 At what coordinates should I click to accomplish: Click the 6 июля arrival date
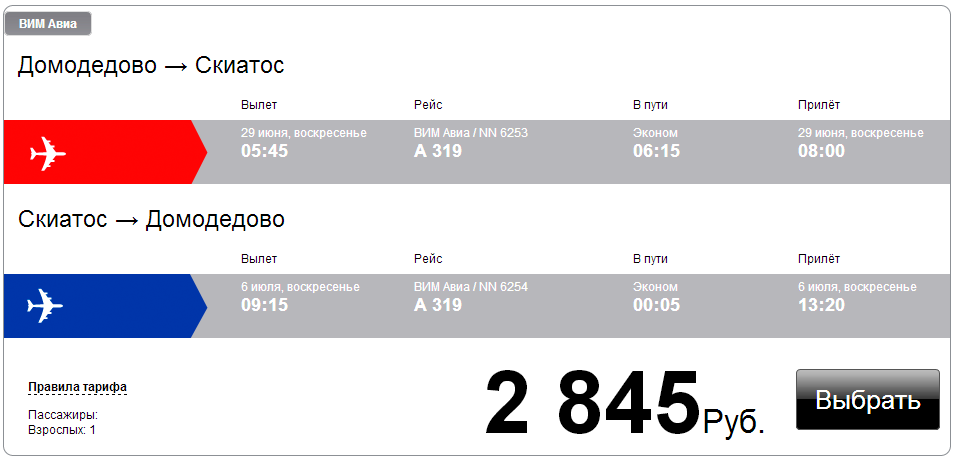(x=856, y=287)
